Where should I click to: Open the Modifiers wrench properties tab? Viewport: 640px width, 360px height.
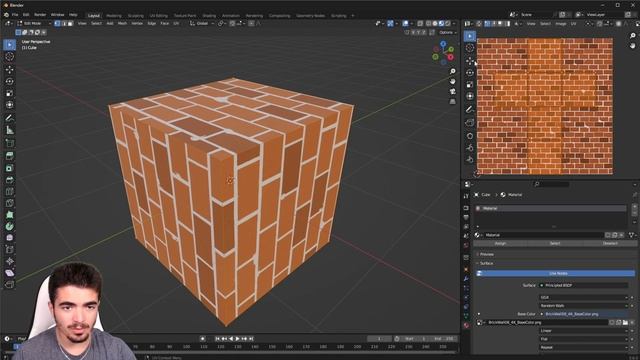point(466,279)
